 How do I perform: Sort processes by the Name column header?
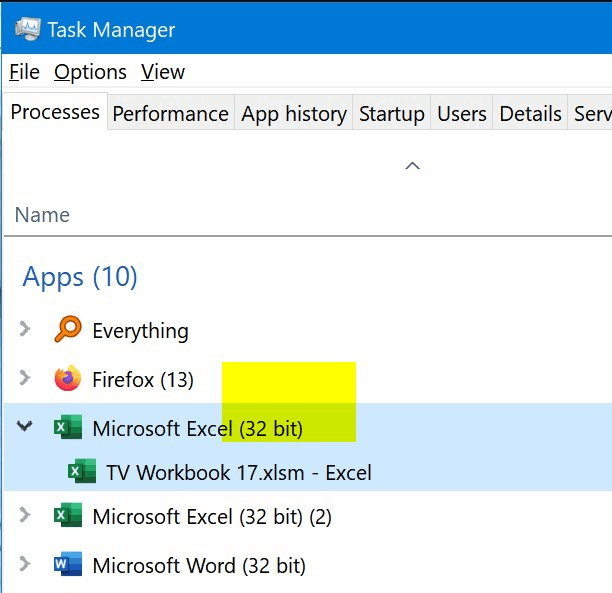click(x=42, y=215)
